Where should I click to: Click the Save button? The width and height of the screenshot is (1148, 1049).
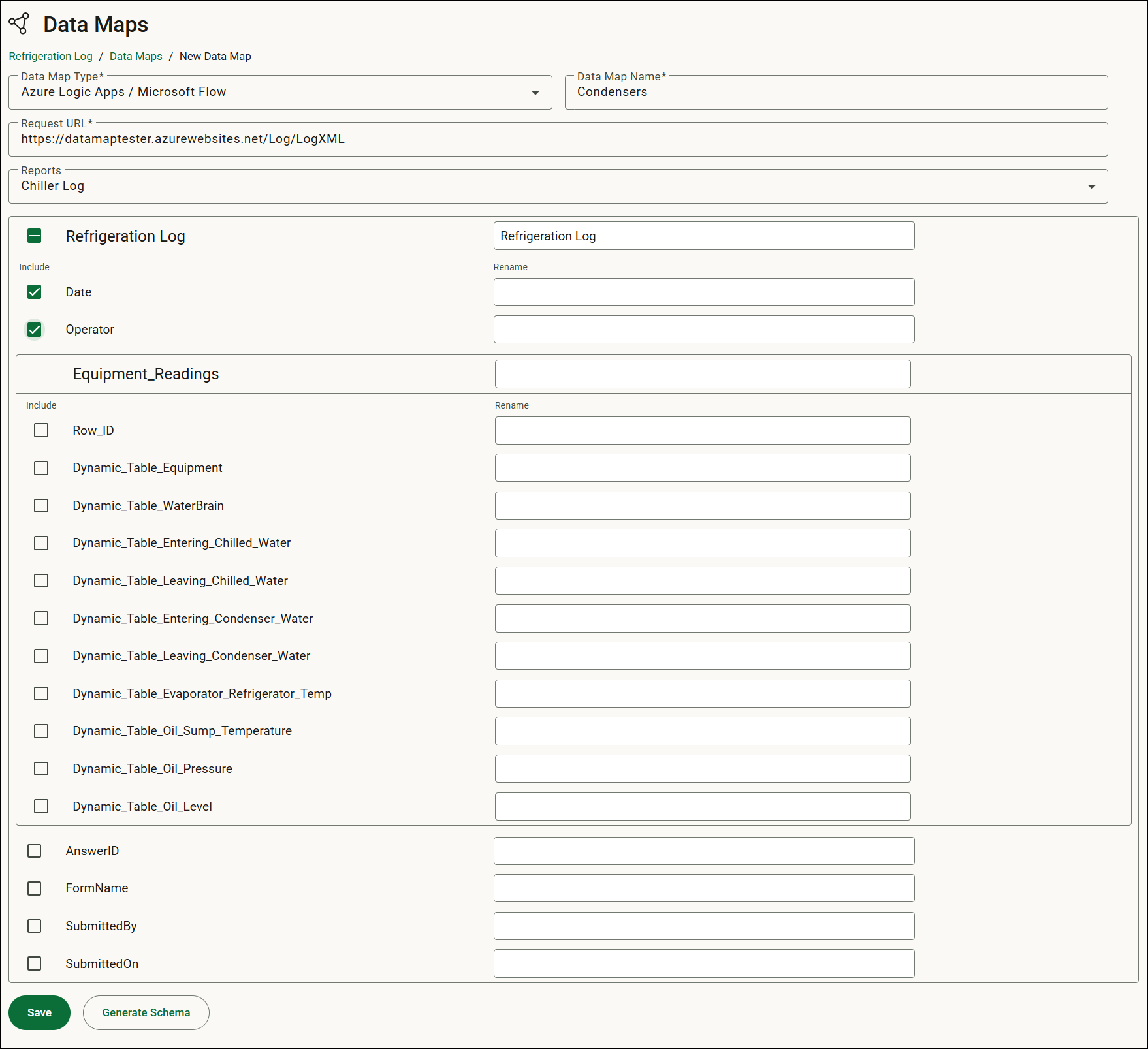point(39,1012)
